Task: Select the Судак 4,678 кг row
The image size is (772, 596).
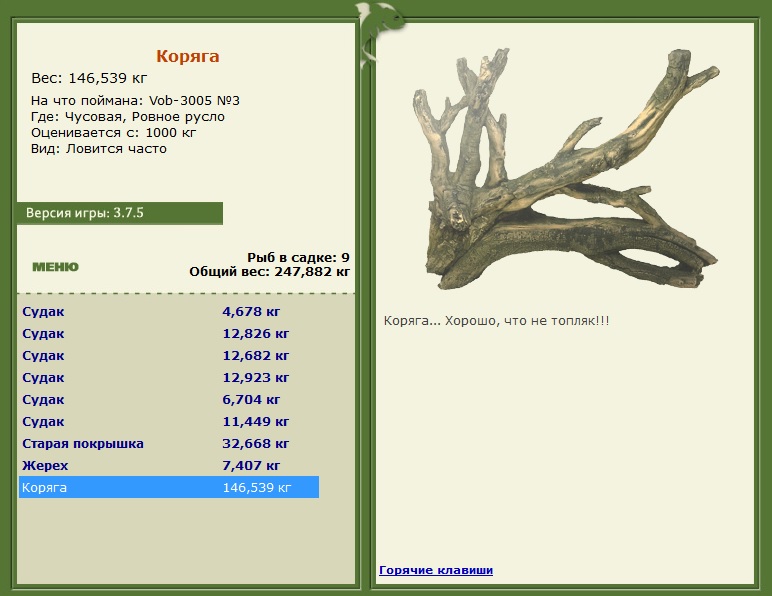Action: point(169,312)
